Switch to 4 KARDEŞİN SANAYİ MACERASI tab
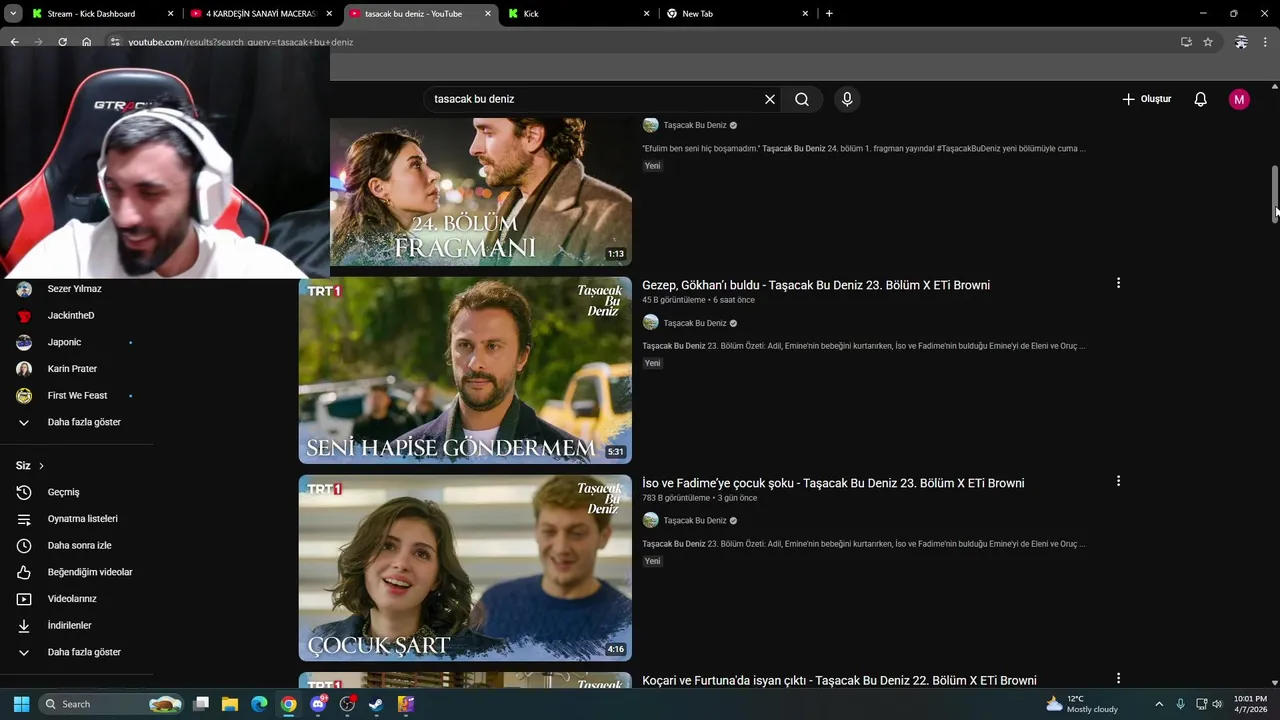1280x720 pixels. click(x=260, y=14)
